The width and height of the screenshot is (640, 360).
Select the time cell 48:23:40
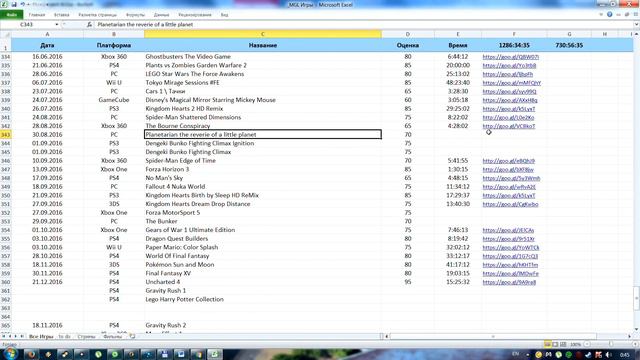pos(458,82)
